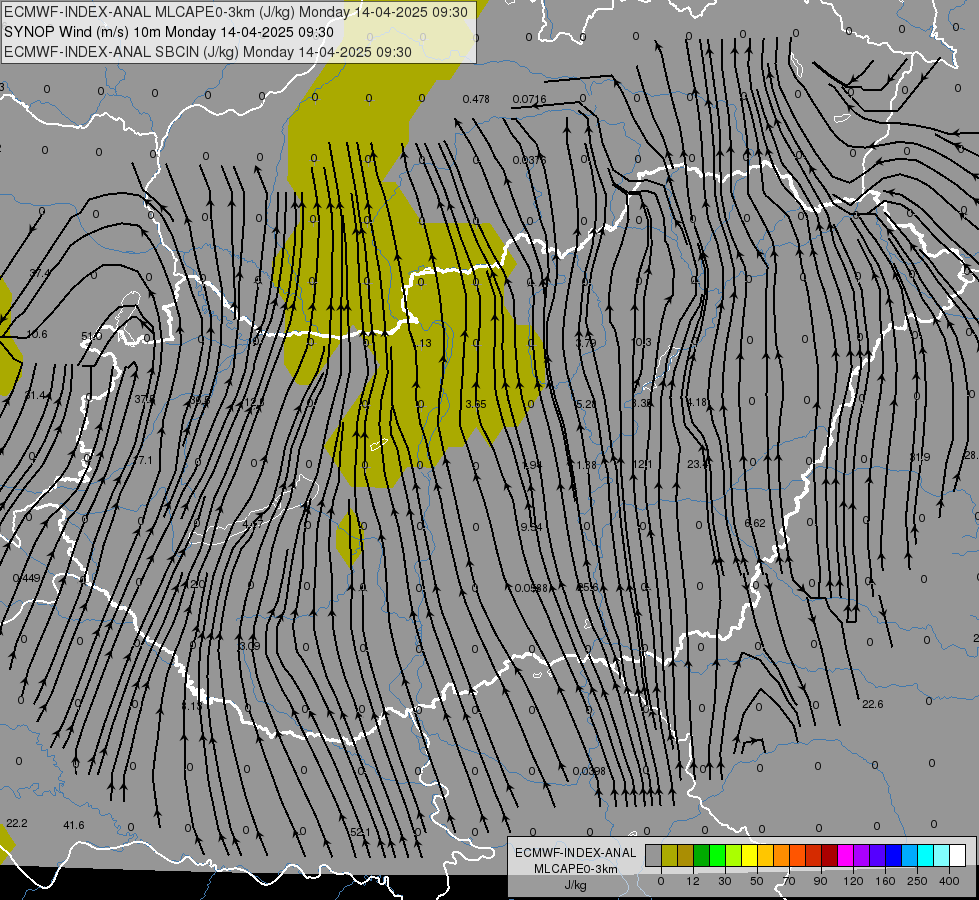This screenshot has height=900, width=979.
Task: Click the map value 41.6
Action: (x=74, y=825)
